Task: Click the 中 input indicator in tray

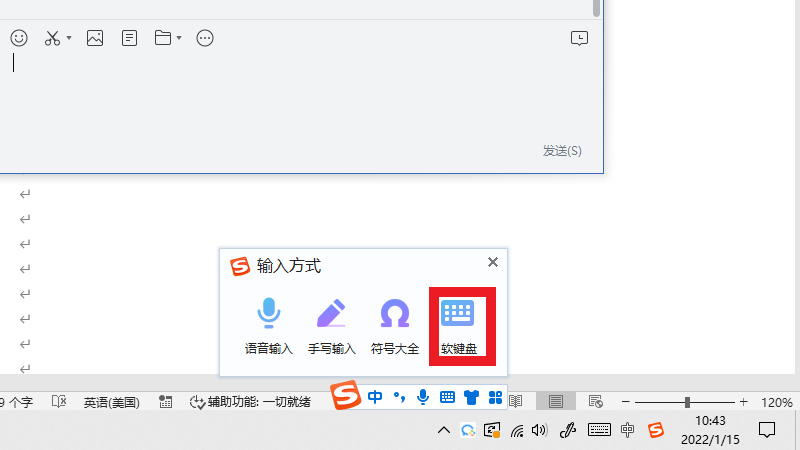Action: [x=628, y=430]
